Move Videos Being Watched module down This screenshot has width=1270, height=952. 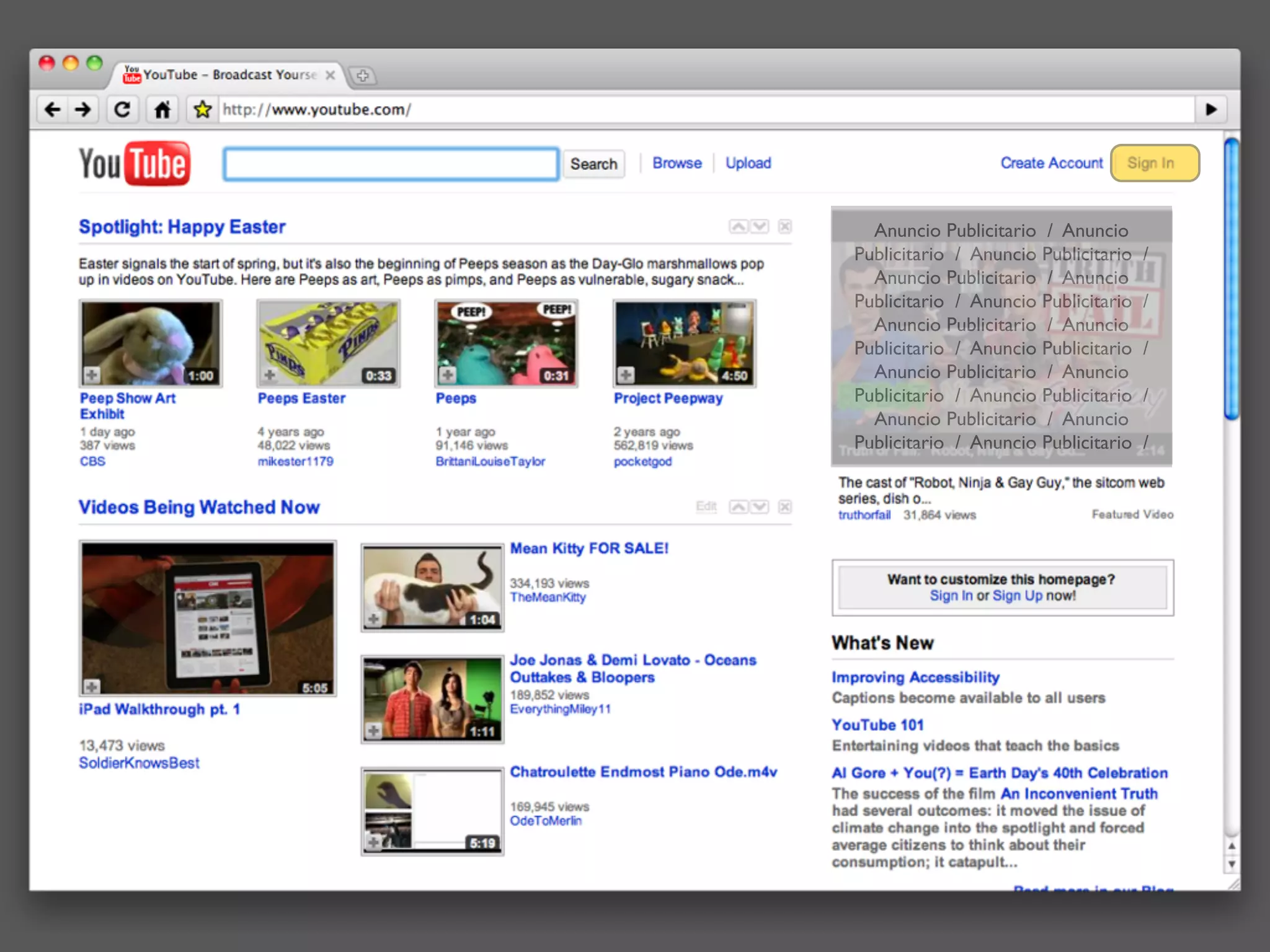tap(760, 507)
